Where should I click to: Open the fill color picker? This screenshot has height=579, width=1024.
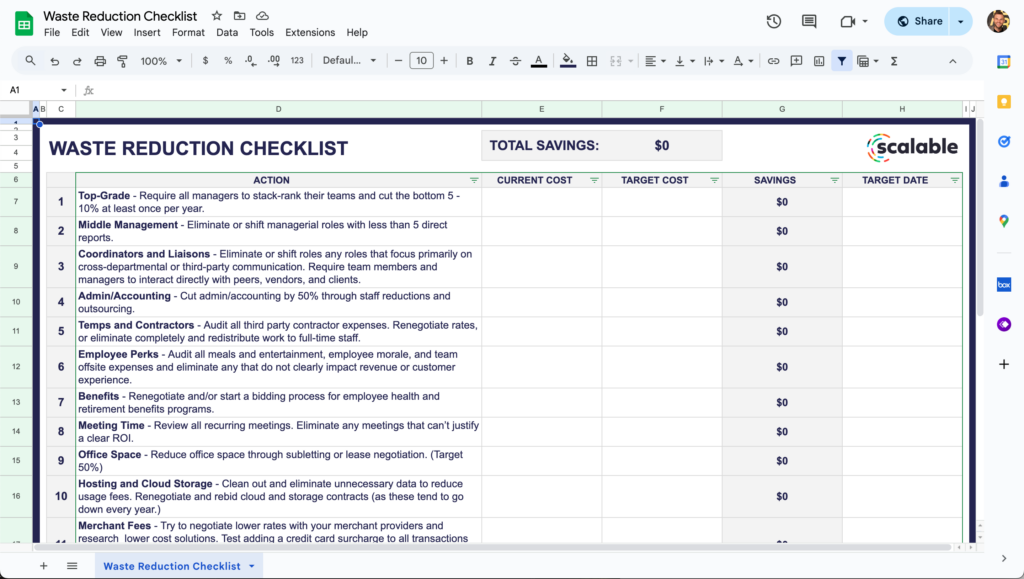[x=568, y=61]
